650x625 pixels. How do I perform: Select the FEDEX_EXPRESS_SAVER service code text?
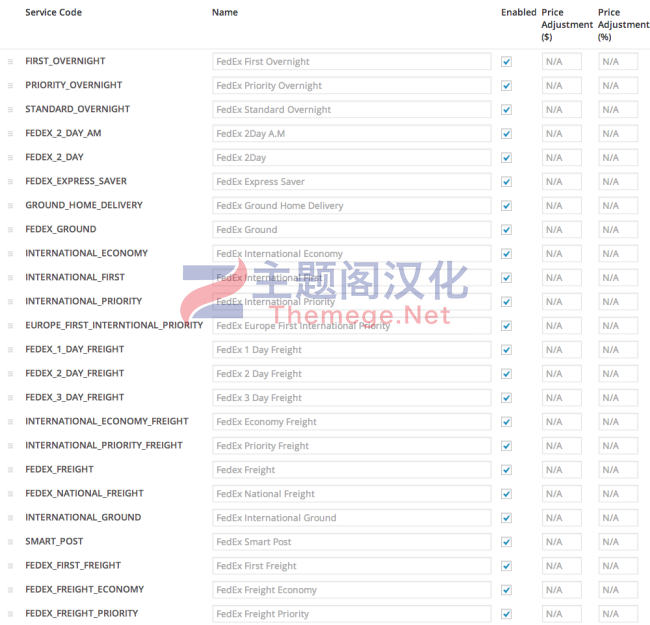coord(76,182)
